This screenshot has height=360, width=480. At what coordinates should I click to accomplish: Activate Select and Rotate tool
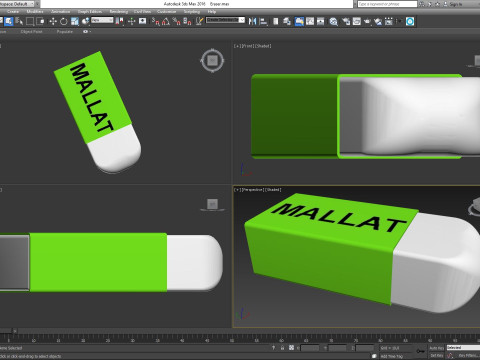pyautogui.click(x=64, y=21)
